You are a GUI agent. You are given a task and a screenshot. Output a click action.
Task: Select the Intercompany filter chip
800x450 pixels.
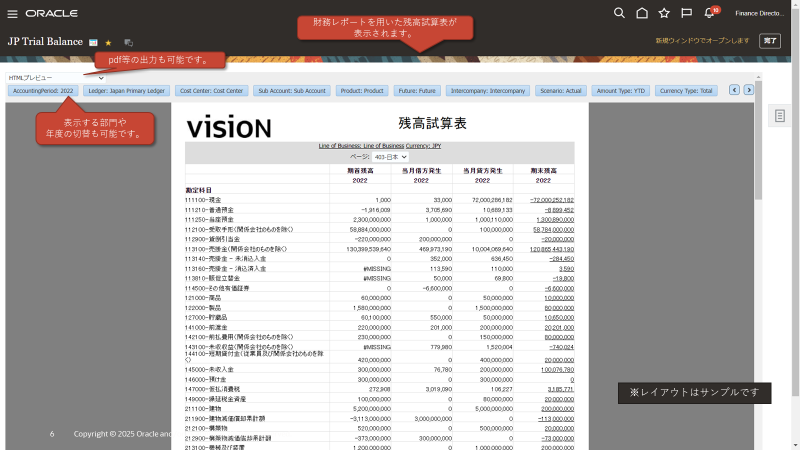[488, 91]
